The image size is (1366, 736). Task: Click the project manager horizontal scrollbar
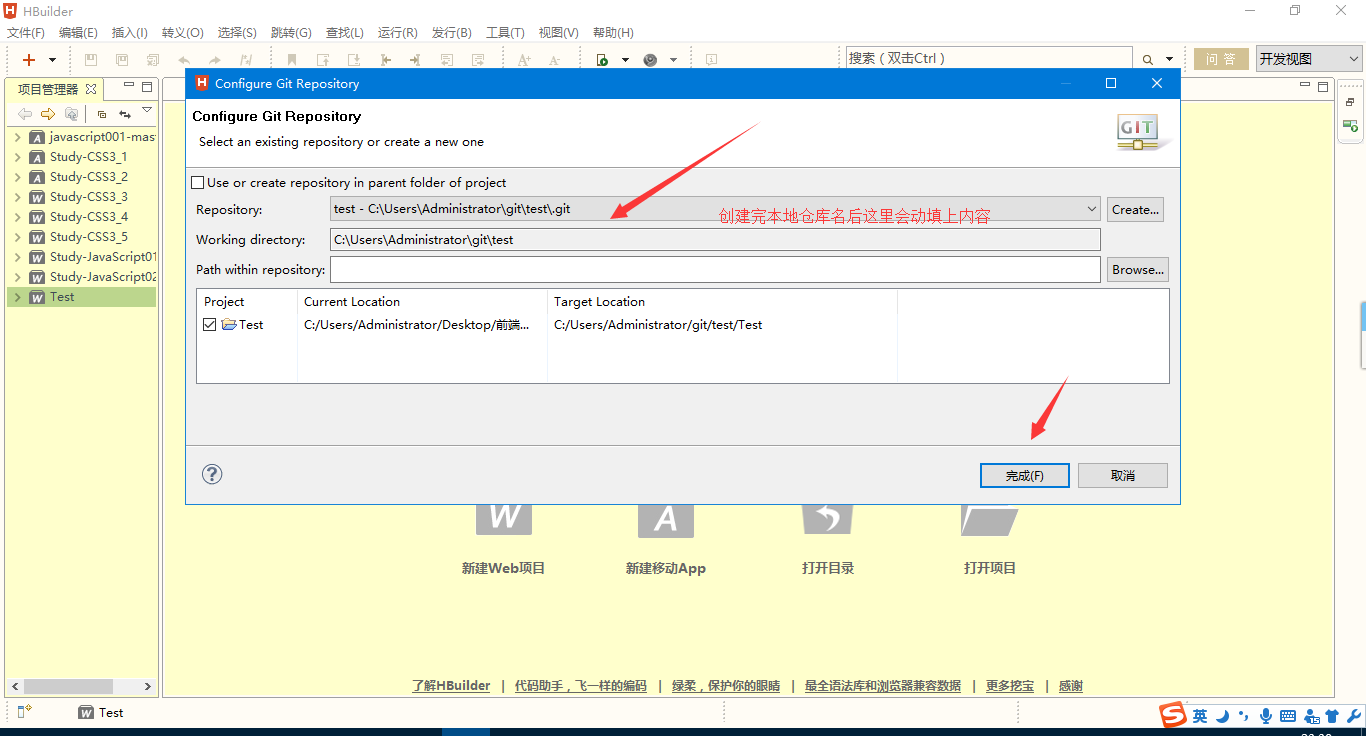pyautogui.click(x=68, y=687)
